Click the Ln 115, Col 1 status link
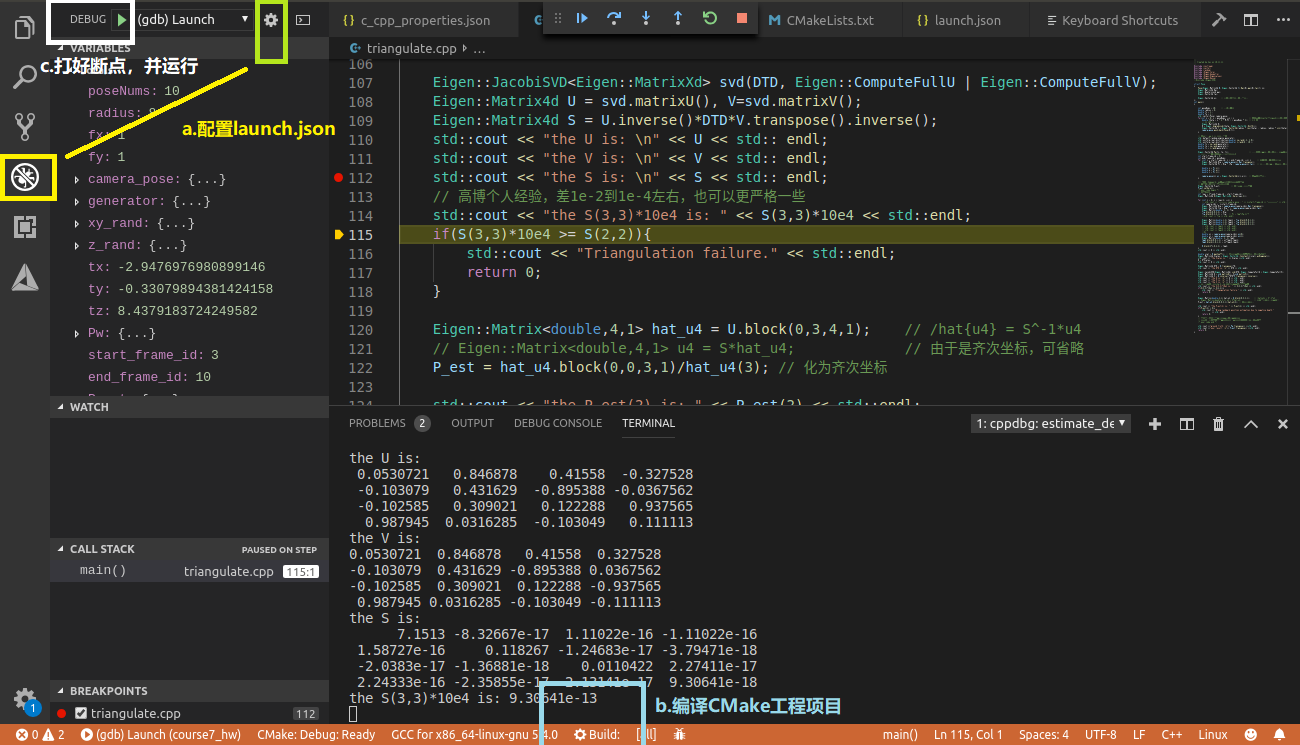The height and width of the screenshot is (745, 1300). [x=966, y=733]
